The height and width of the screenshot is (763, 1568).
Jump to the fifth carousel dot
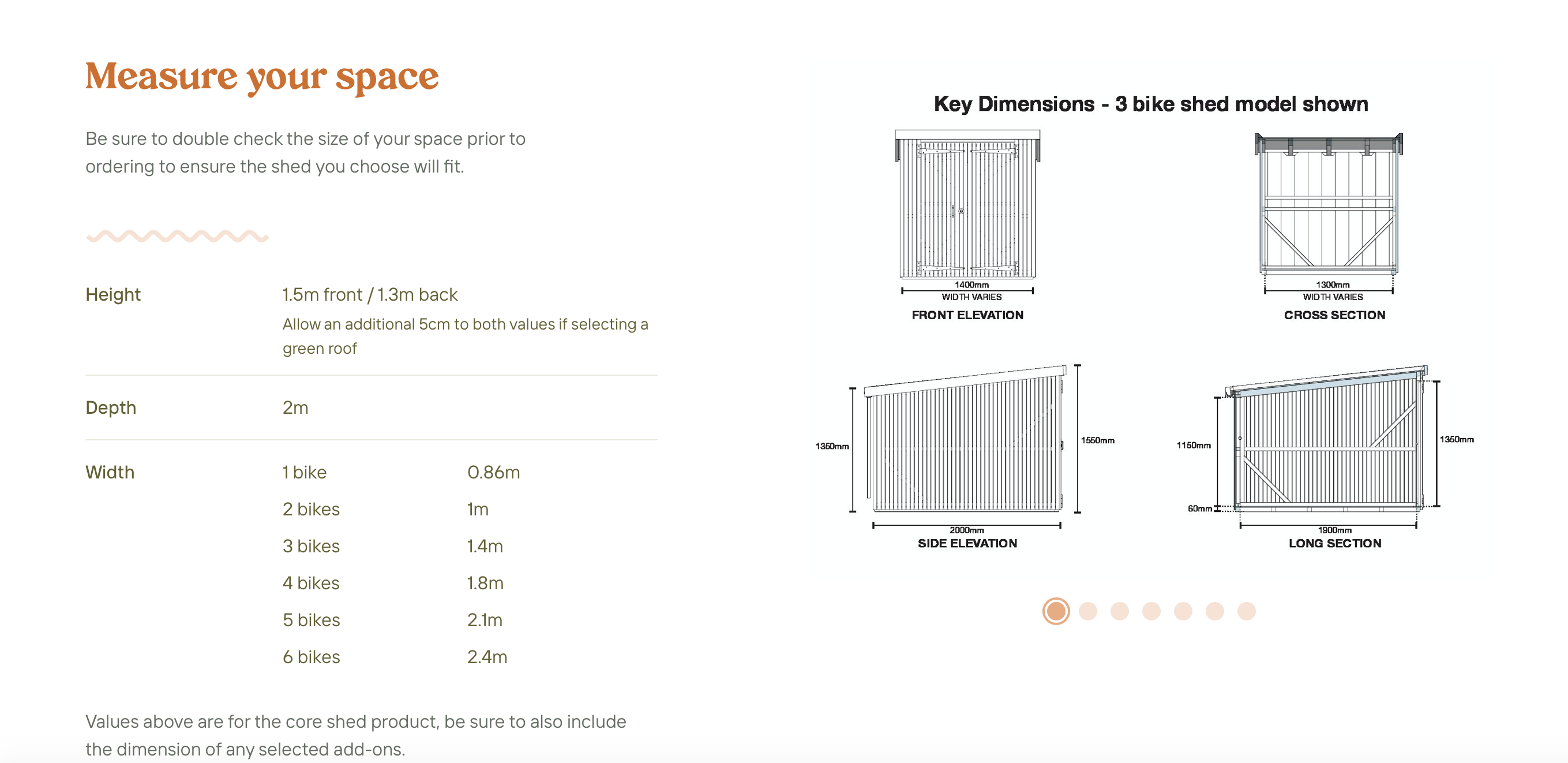click(1183, 611)
